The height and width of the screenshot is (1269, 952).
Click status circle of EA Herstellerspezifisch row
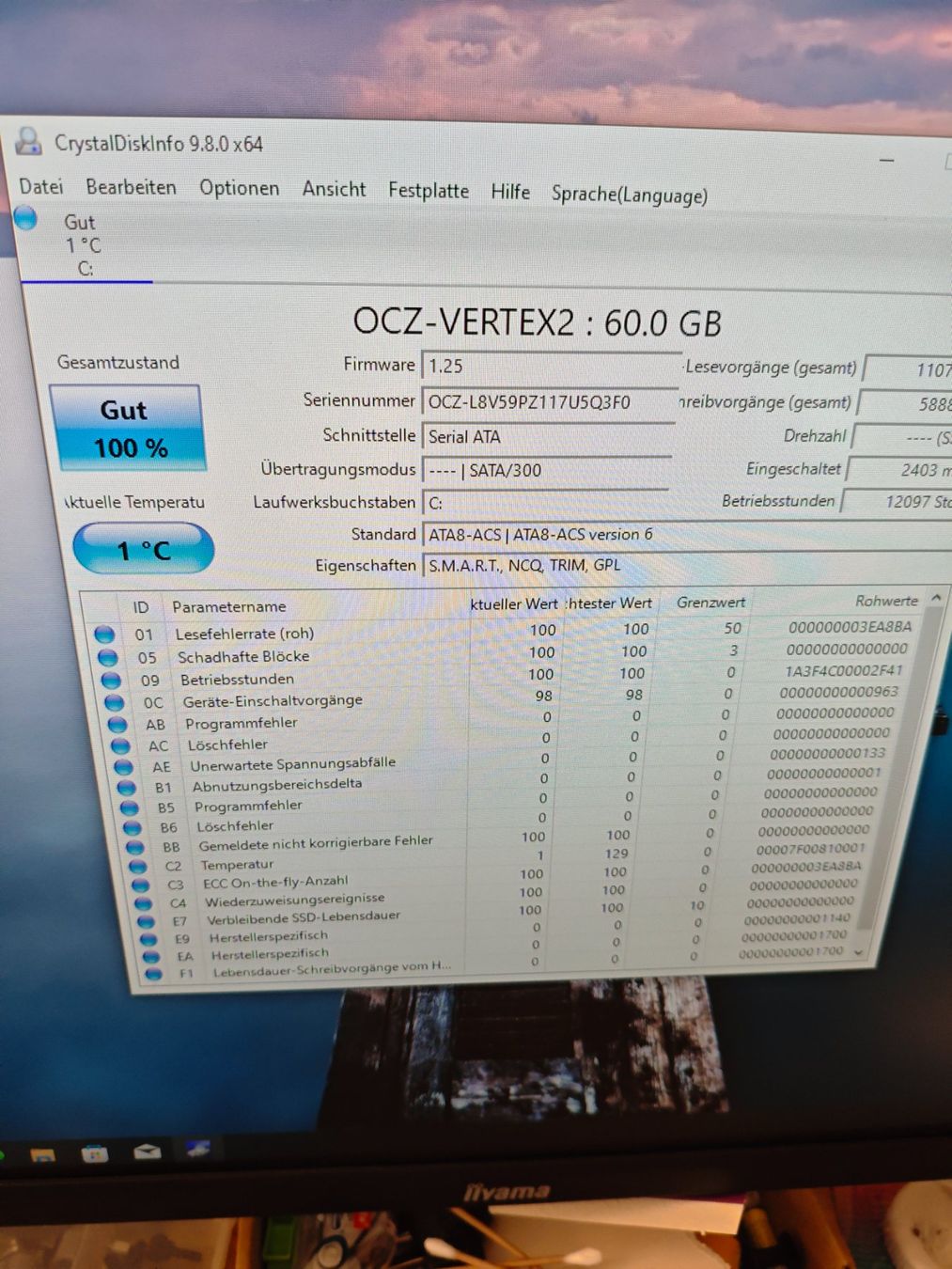151,957
